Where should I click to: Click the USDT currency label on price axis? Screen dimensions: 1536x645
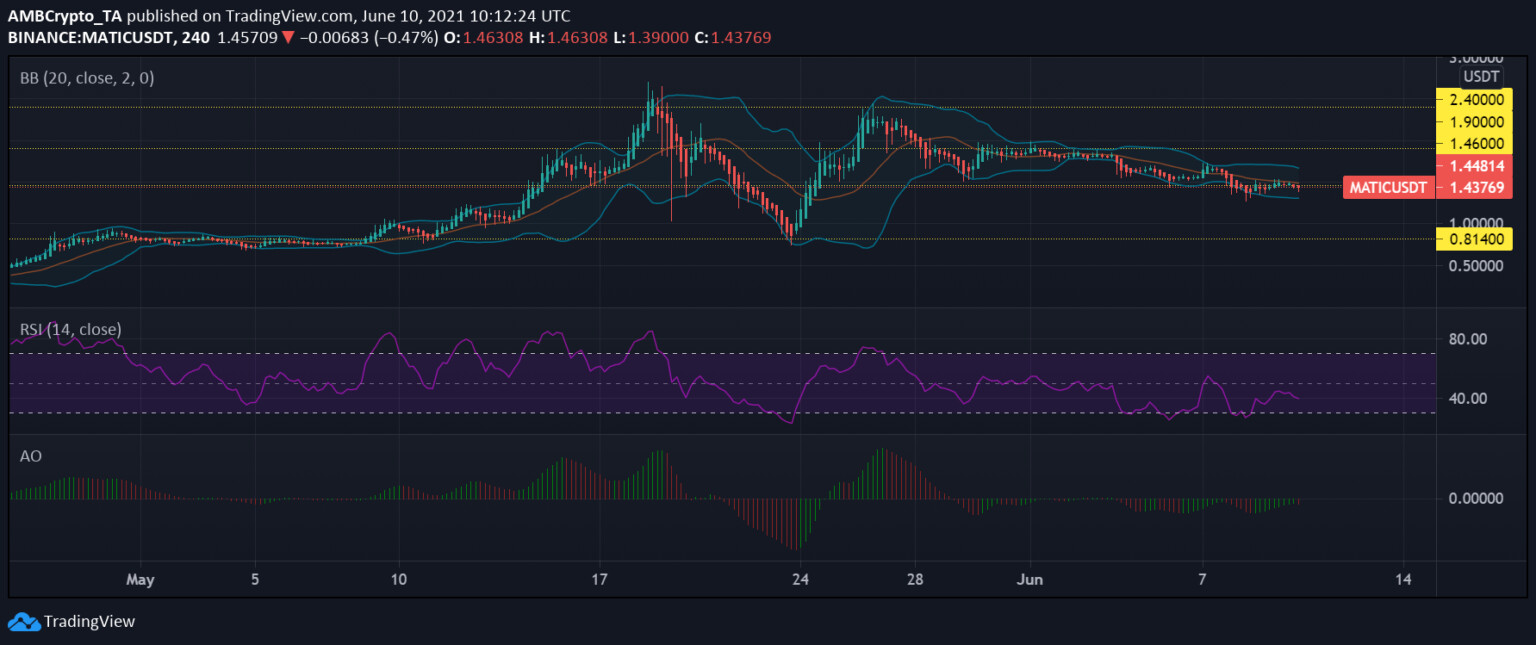[1481, 76]
